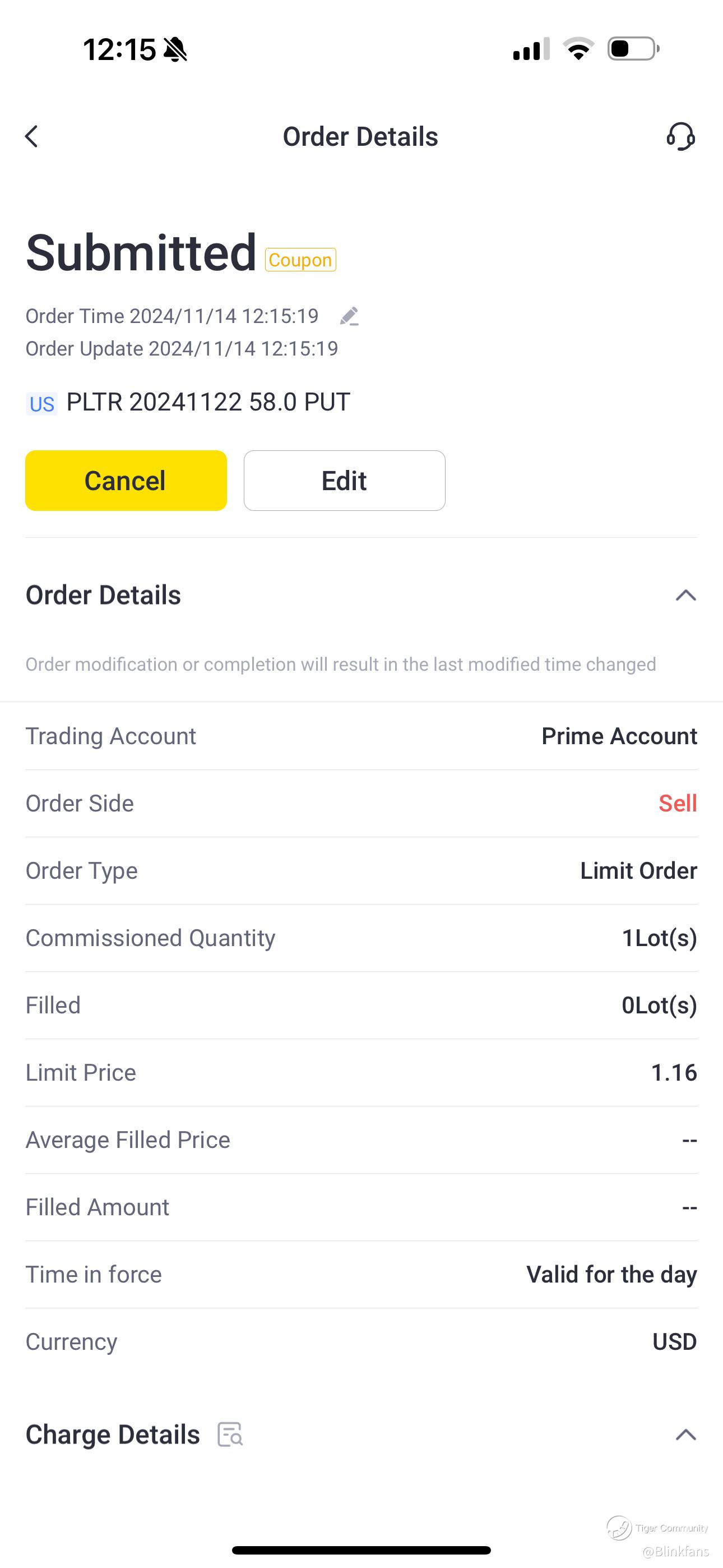This screenshot has height=1568, width=723.
Task: Open PLTR 20241122 58.0 PUT contract
Action: pyautogui.click(x=208, y=402)
